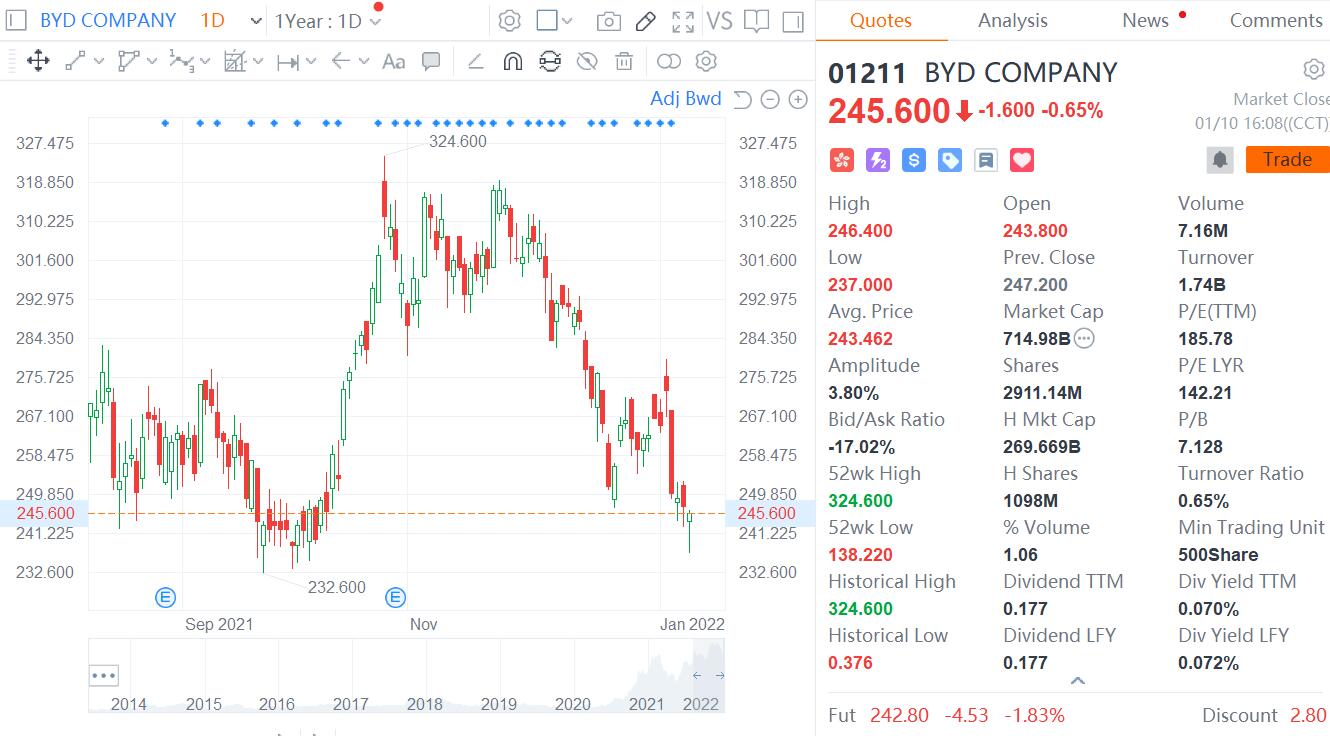Toggle the drawing sync/lock icon

coord(550,62)
